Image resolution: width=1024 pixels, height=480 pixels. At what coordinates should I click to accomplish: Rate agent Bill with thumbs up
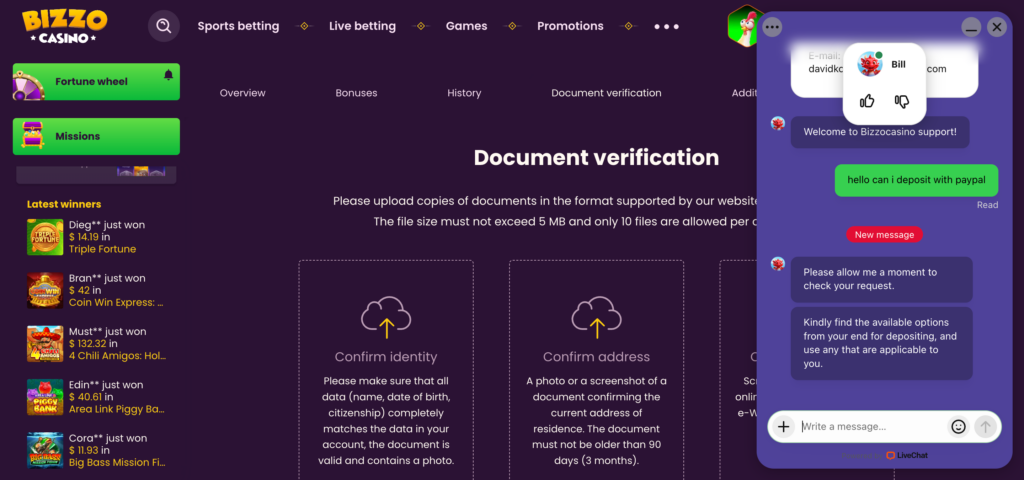click(x=867, y=101)
